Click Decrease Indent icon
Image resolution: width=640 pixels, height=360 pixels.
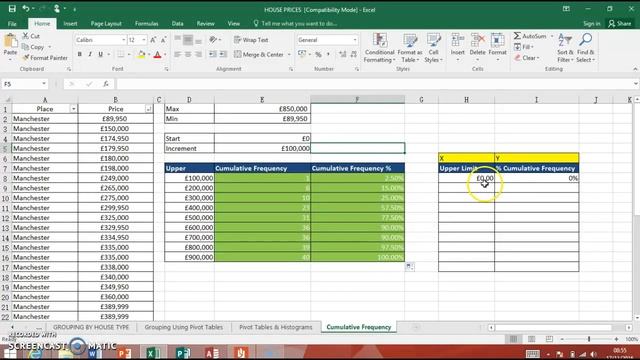coord(213,54)
